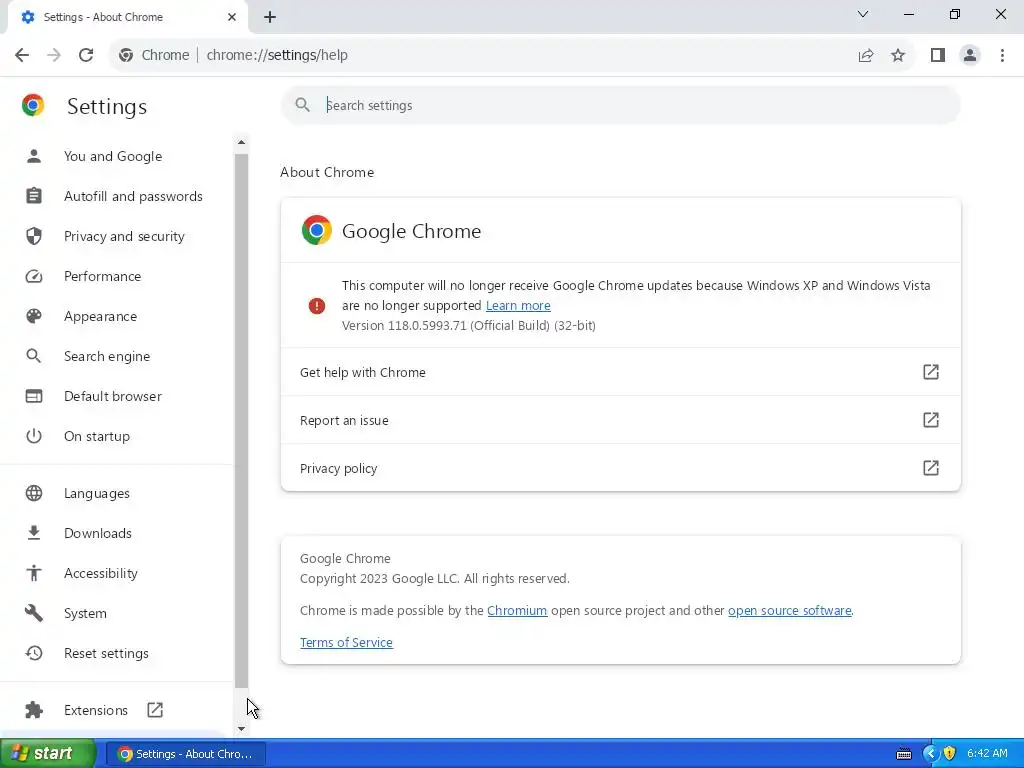Click the Privacy policy row
Viewport: 1024px width, 768px height.
(620, 468)
